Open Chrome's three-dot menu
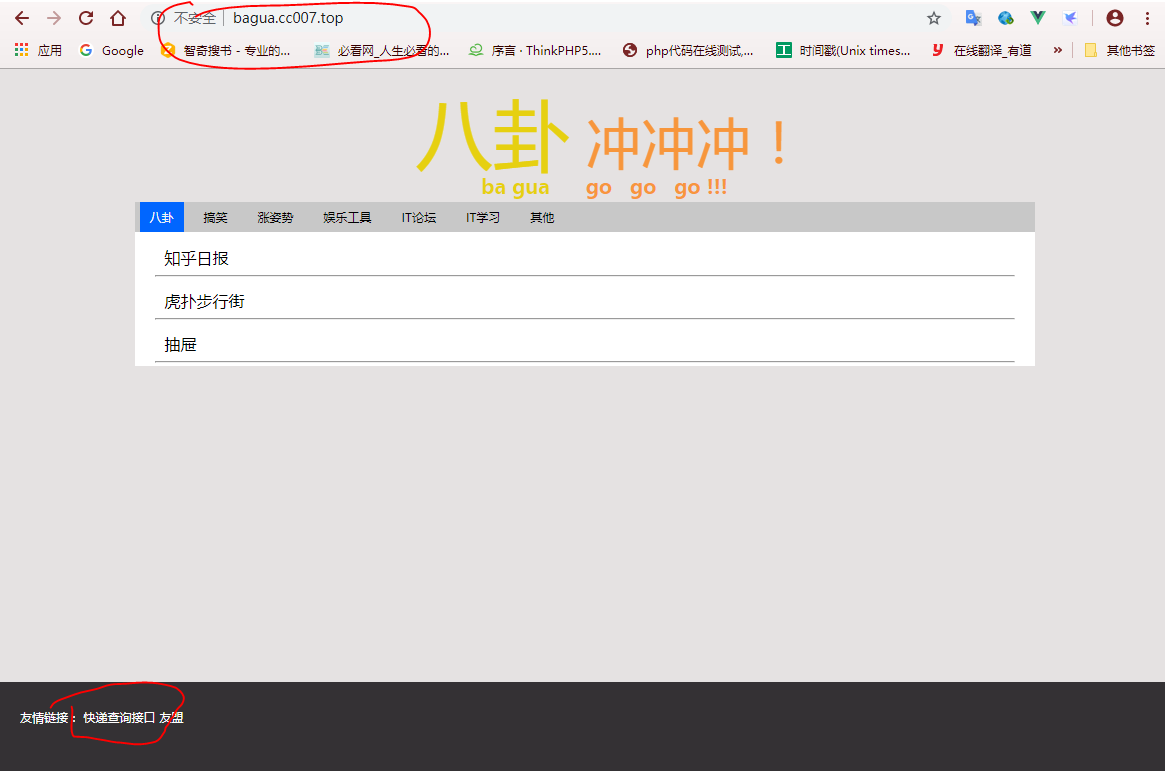1165x771 pixels. (1147, 18)
